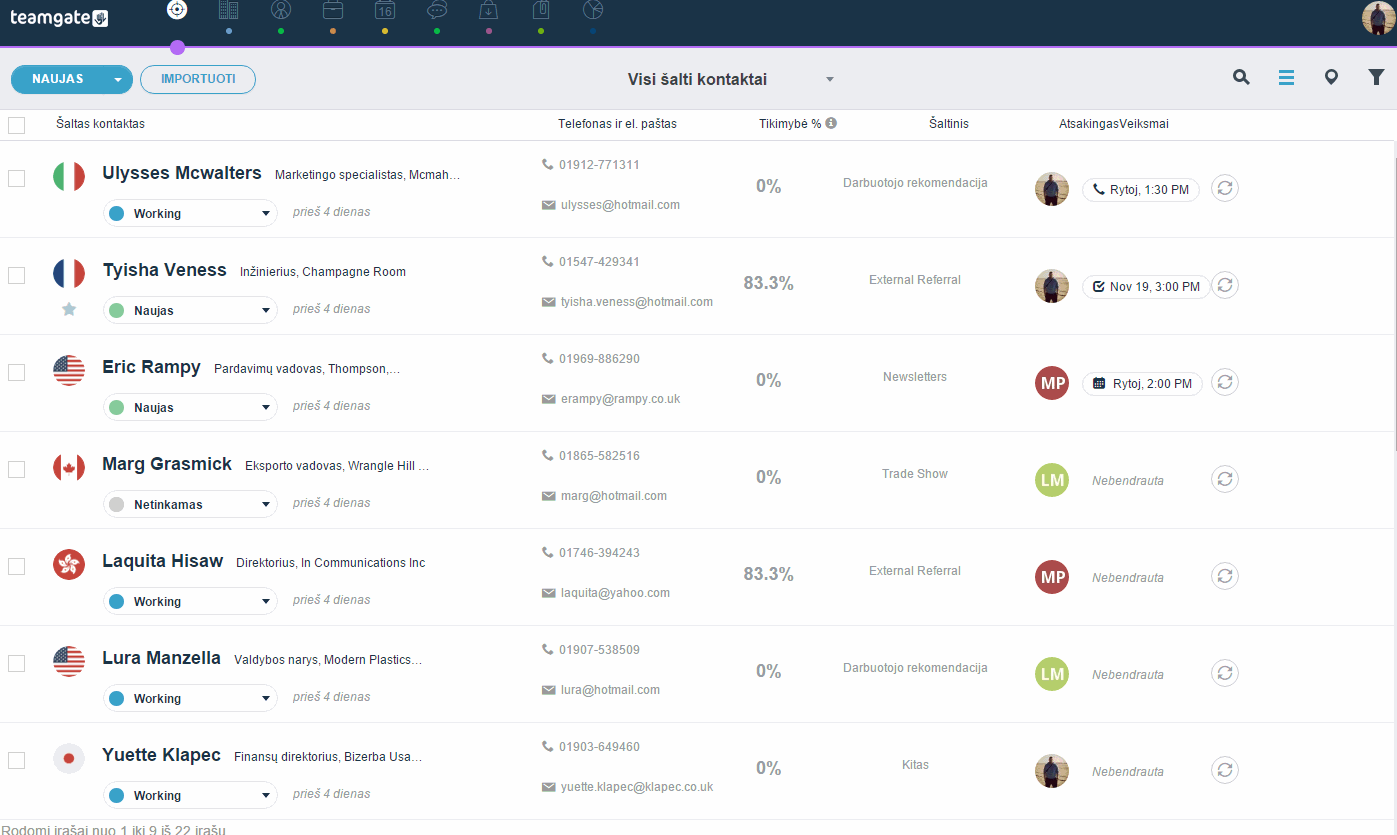Open Working status dropdown for Yuette Klapec

pos(190,795)
